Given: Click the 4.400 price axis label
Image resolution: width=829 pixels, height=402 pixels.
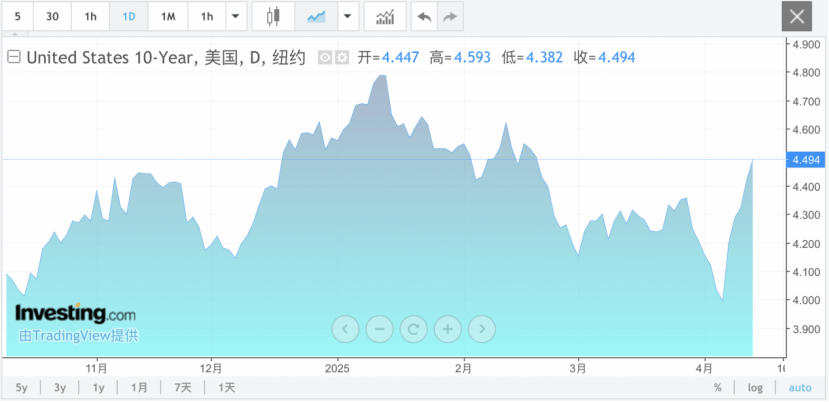Looking at the screenshot, I should [x=806, y=187].
